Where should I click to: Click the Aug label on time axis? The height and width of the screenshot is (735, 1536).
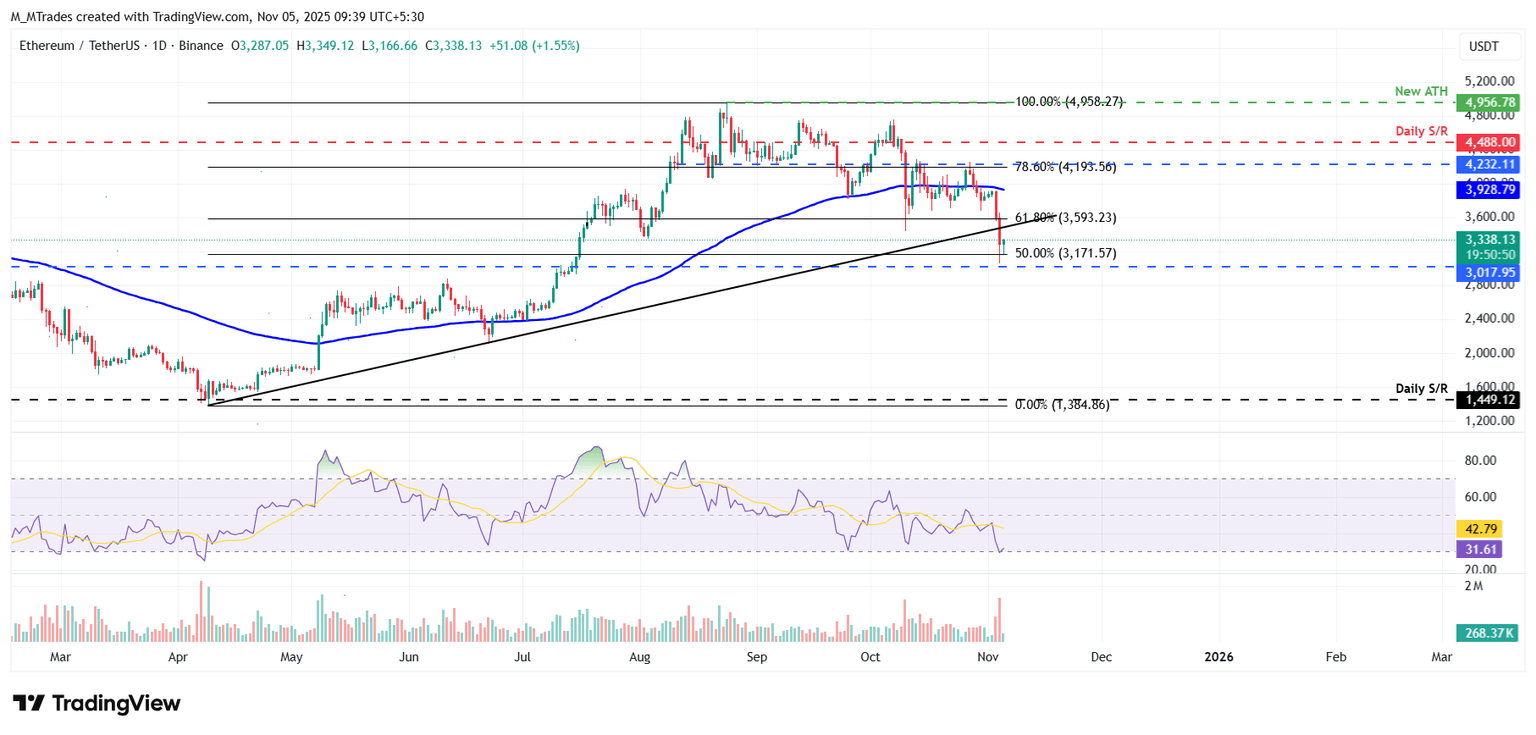click(641, 657)
